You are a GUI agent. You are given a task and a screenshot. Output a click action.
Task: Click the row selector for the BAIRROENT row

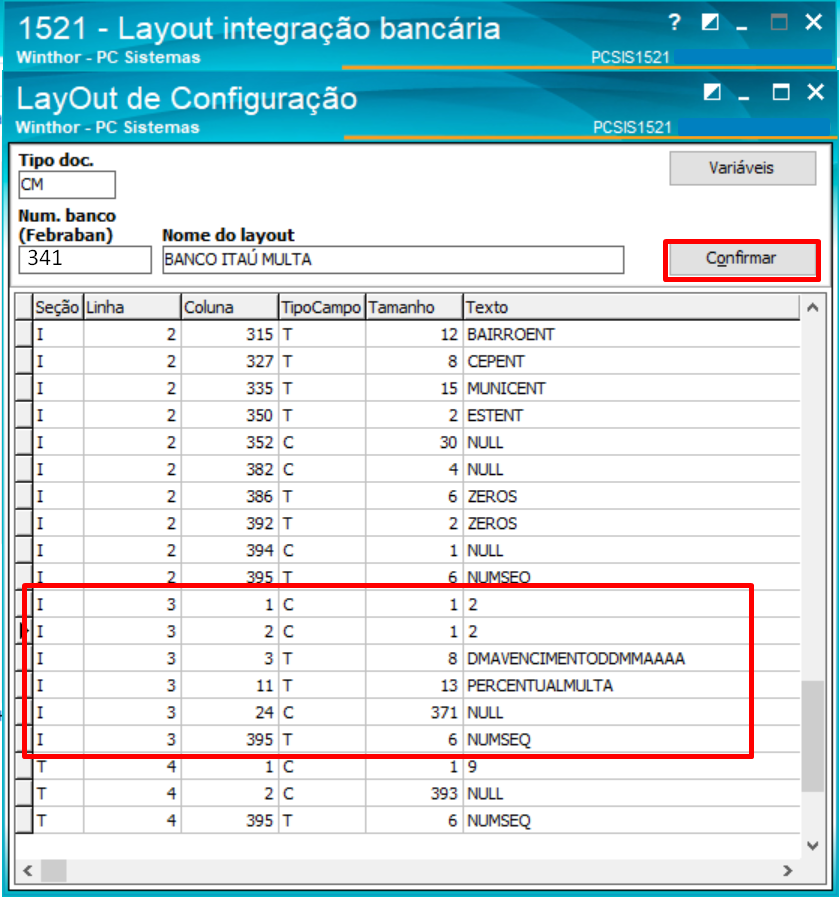[x=24, y=334]
